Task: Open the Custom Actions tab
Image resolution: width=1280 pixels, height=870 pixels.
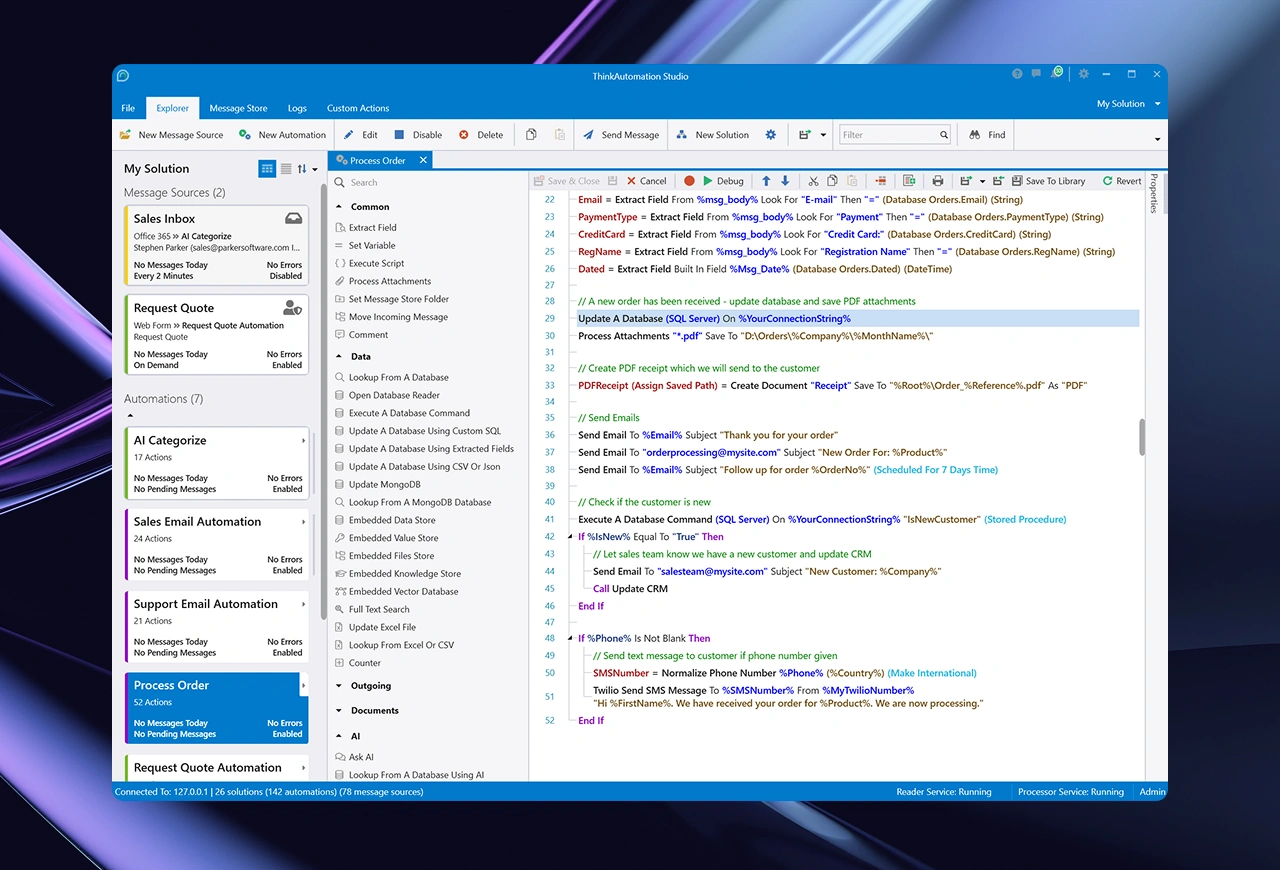Action: coord(358,108)
